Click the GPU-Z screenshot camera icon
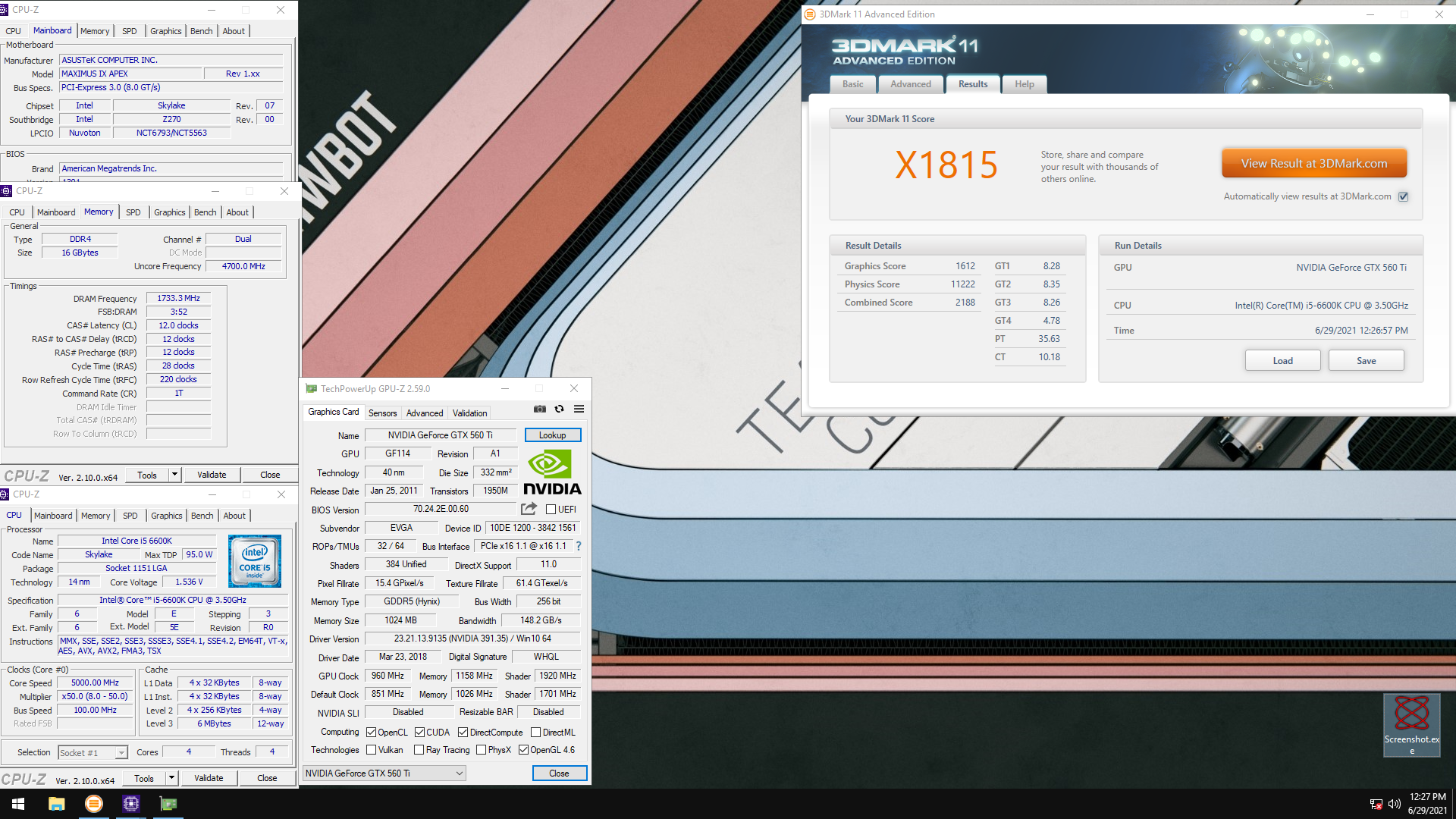1456x819 pixels. click(x=539, y=409)
